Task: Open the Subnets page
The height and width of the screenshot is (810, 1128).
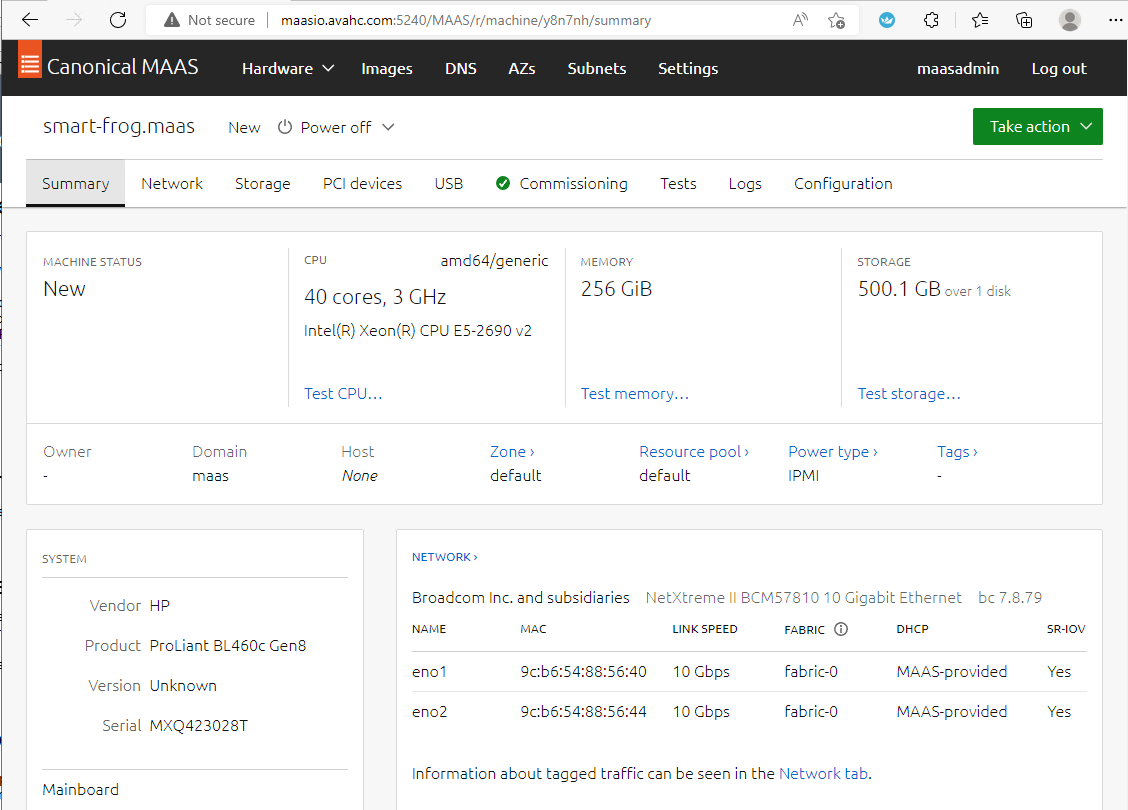Action: (596, 68)
